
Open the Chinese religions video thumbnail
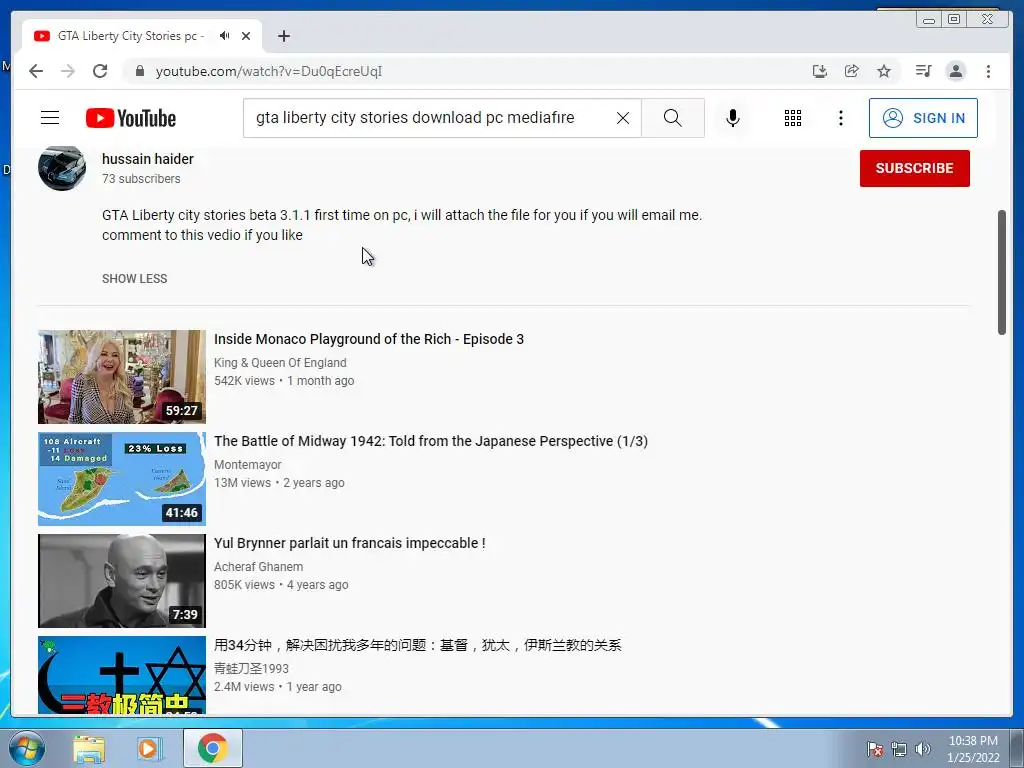[121, 675]
